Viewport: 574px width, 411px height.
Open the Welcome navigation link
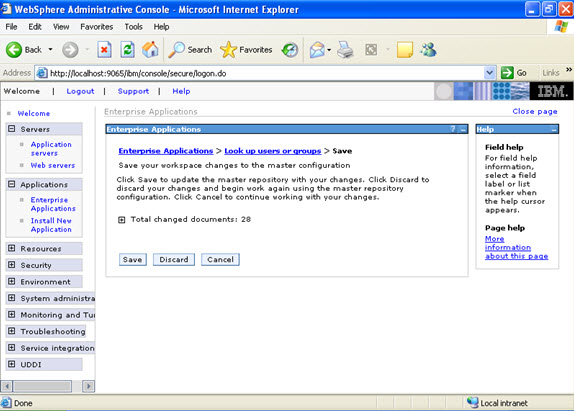tap(34, 113)
